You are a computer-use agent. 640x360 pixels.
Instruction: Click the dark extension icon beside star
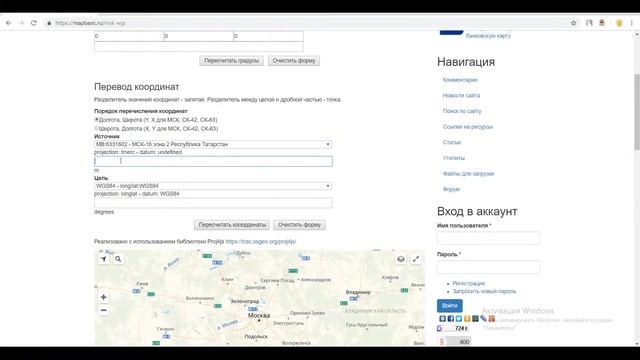tap(589, 23)
